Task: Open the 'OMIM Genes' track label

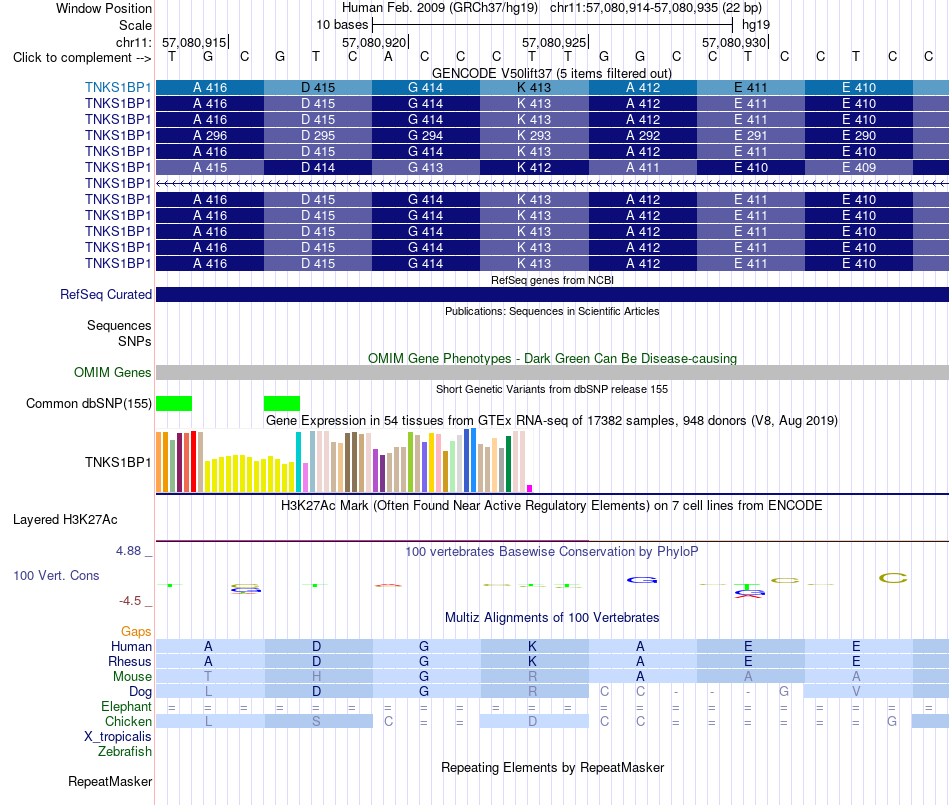Action: 112,373
